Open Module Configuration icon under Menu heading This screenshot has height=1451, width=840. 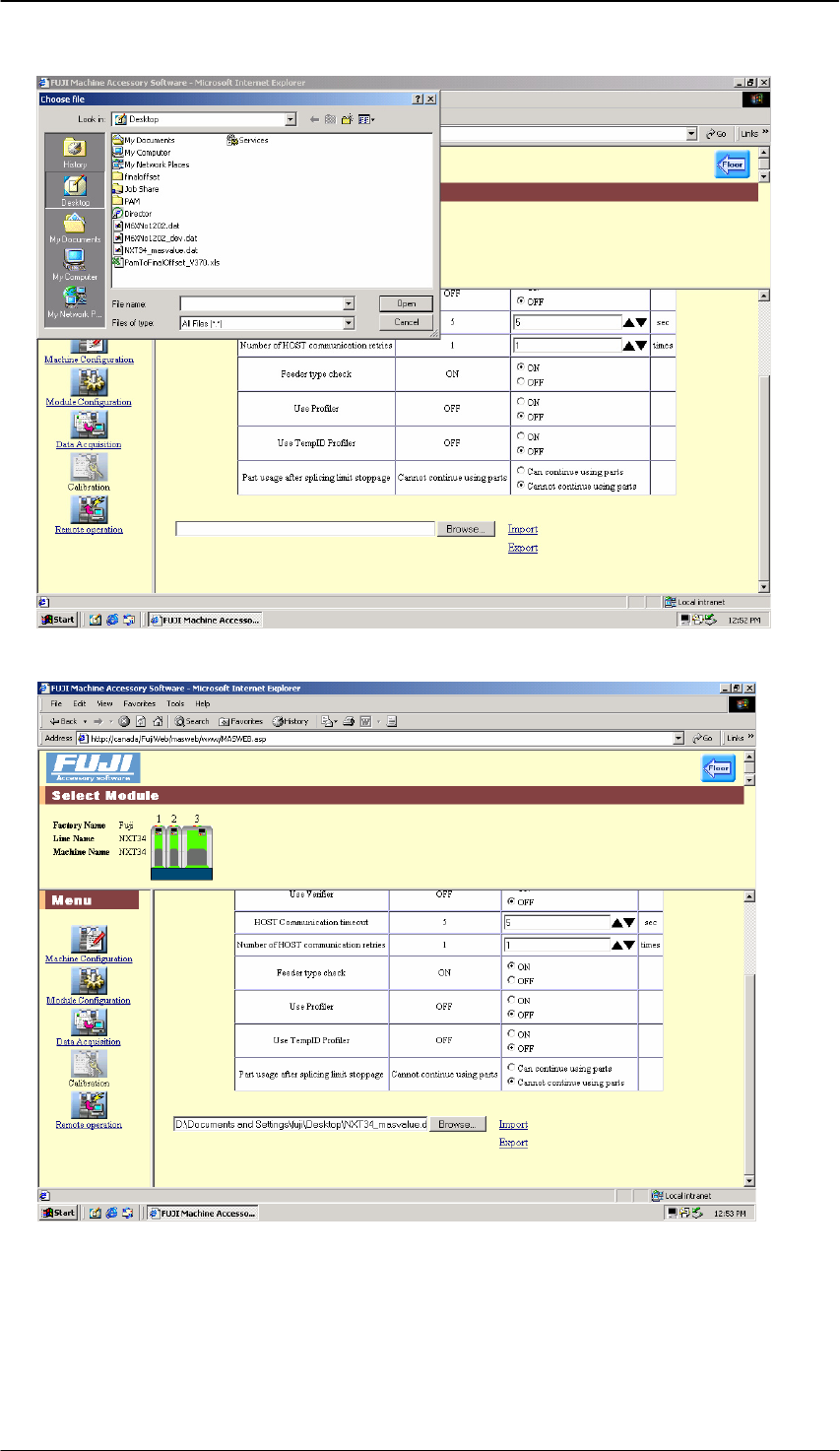[89, 981]
